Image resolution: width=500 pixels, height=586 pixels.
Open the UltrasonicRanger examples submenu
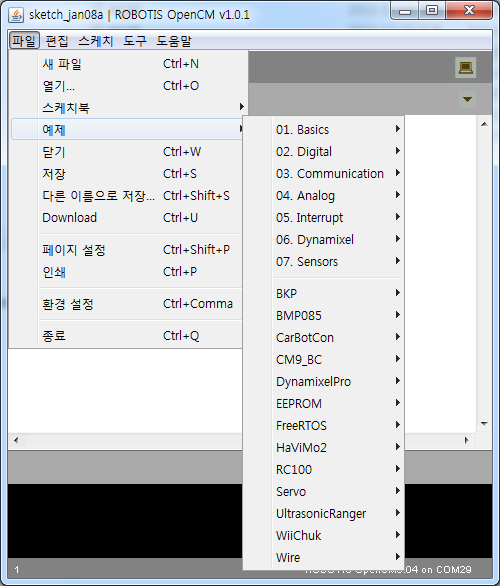tap(324, 513)
